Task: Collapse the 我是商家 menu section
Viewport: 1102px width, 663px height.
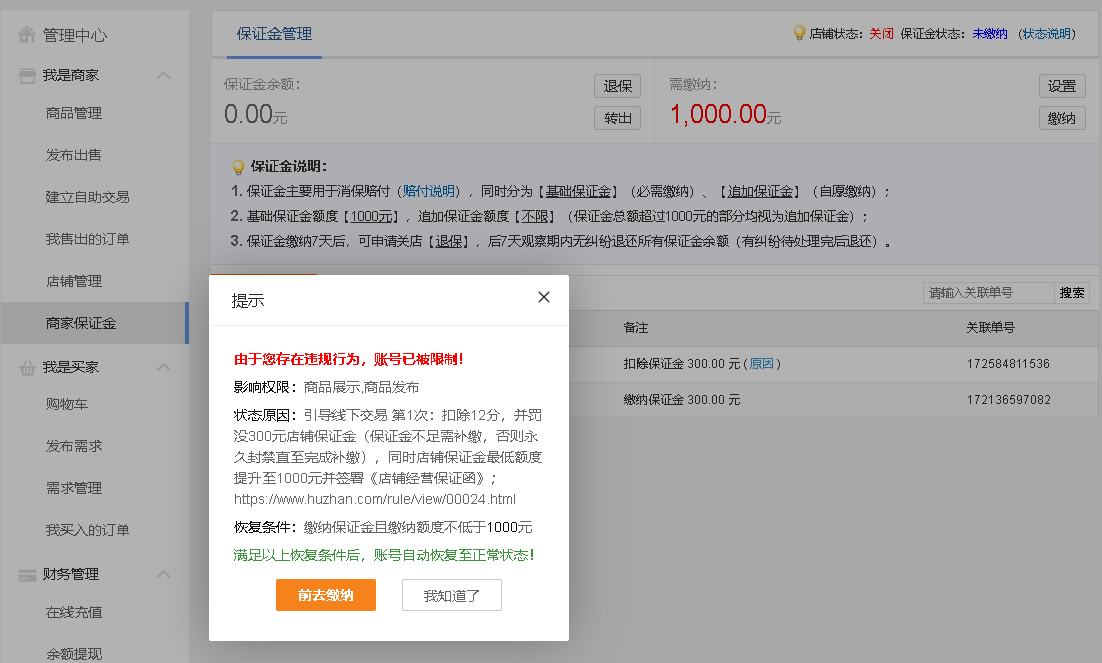Action: (164, 76)
